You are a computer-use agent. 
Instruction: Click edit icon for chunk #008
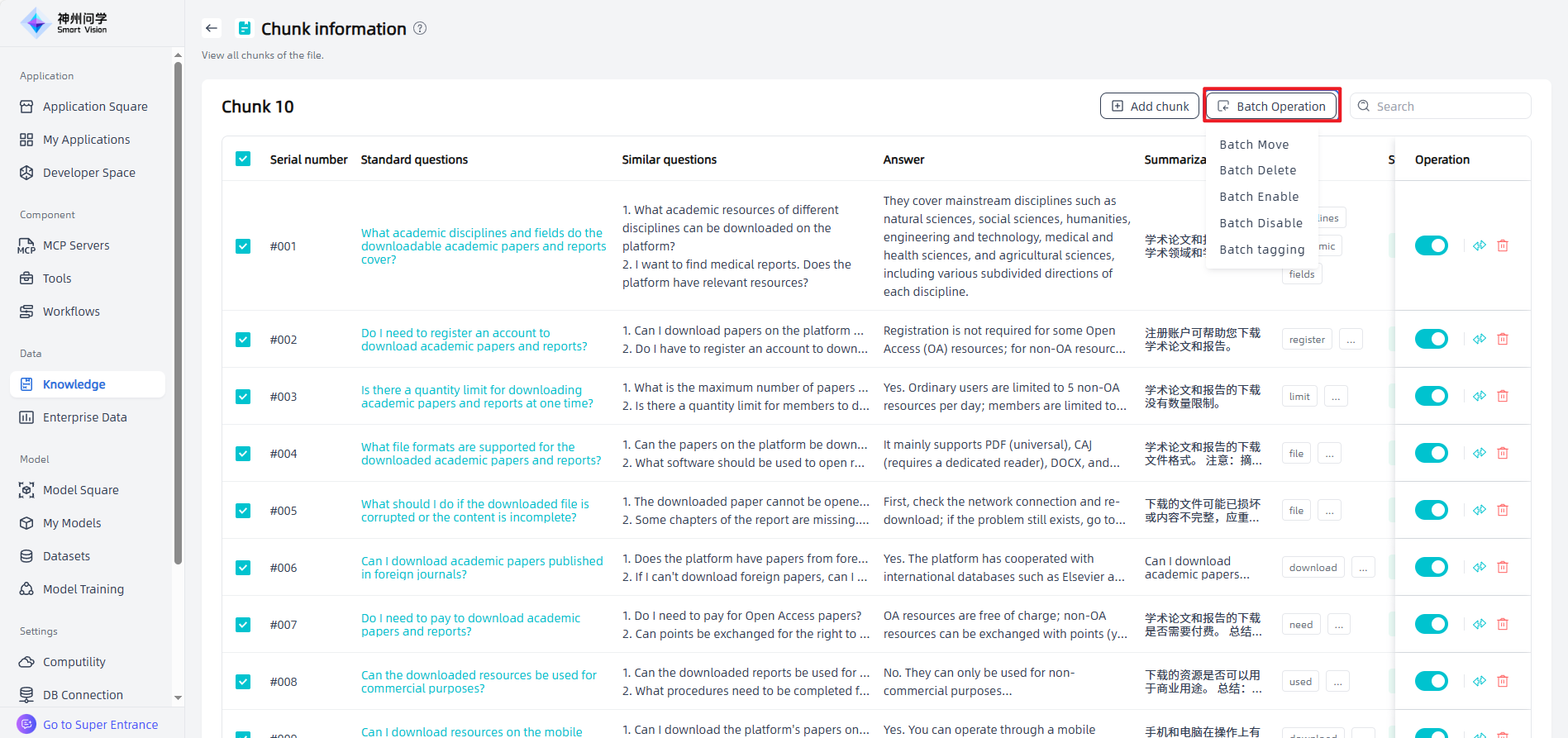[1480, 681]
